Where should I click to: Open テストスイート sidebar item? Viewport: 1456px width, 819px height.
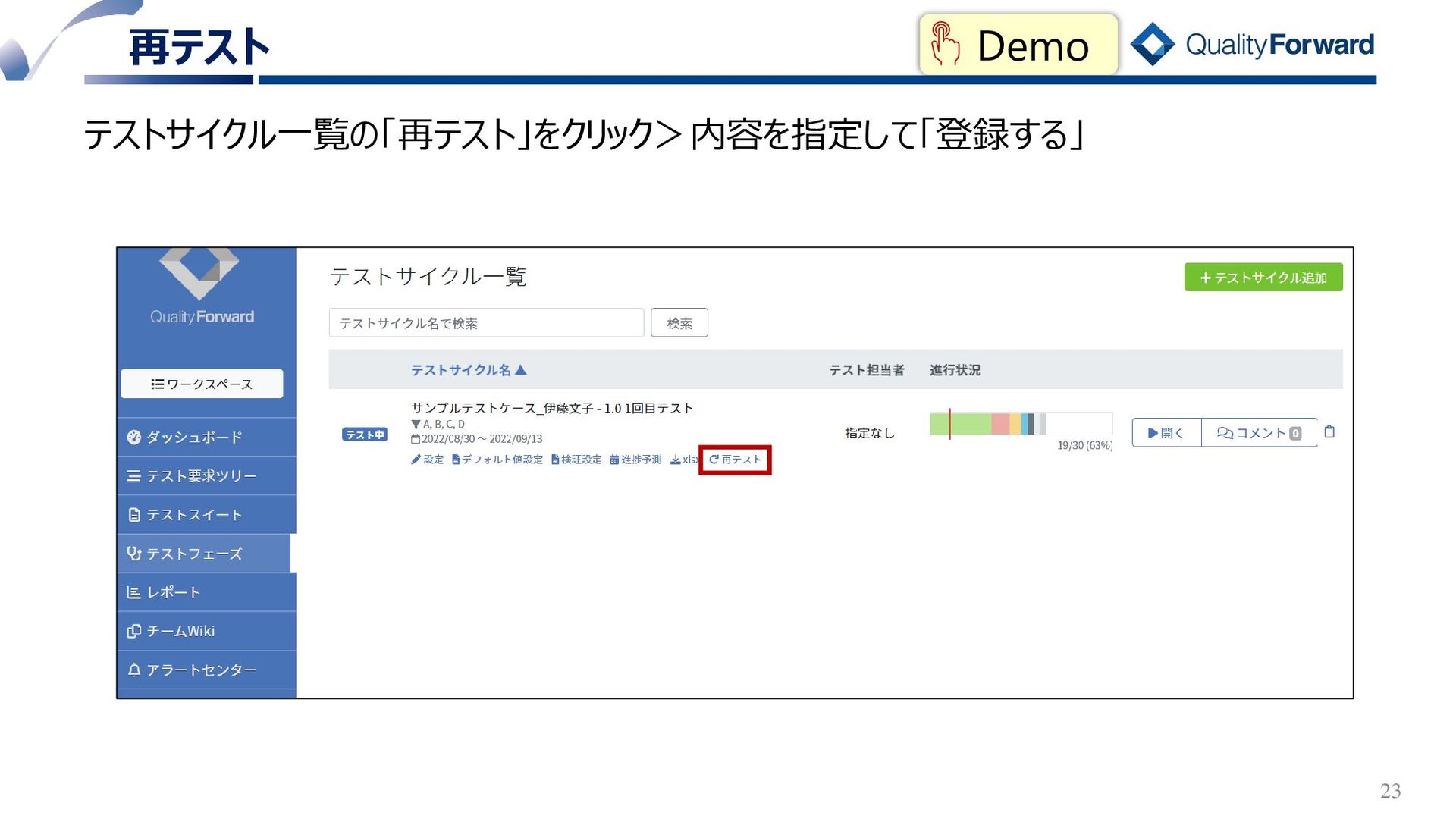(194, 515)
